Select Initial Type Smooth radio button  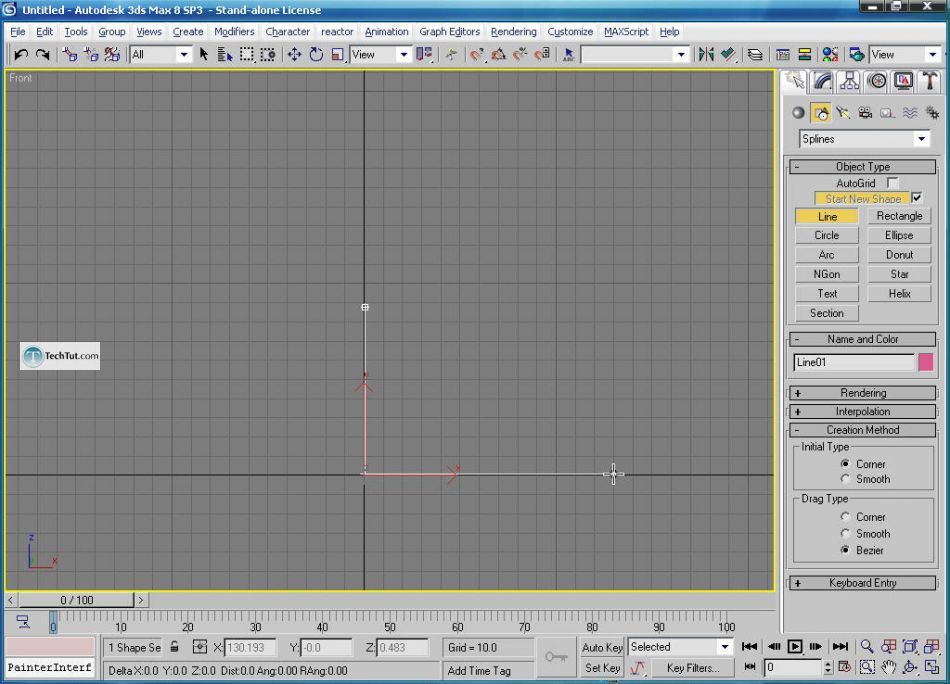tap(845, 479)
